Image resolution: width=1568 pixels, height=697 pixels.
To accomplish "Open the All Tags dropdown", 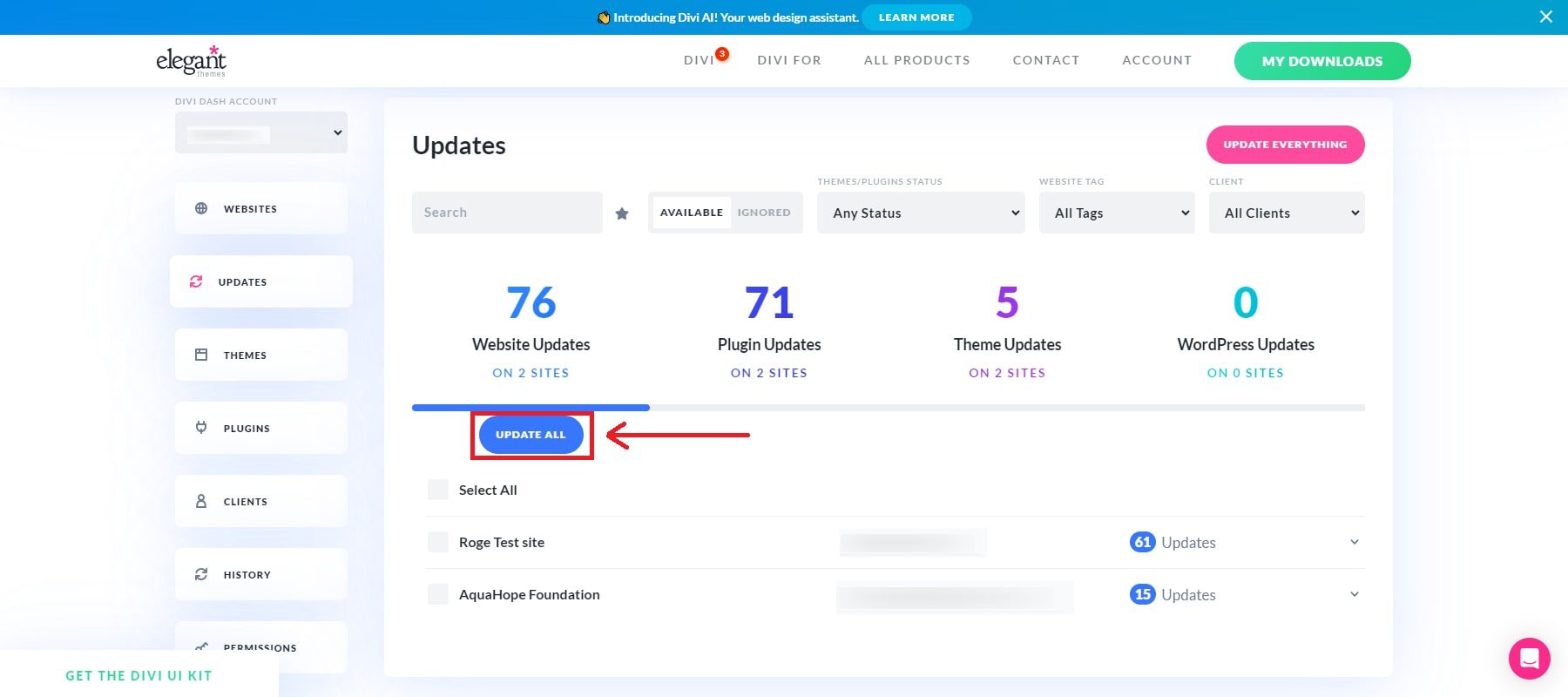I will click(1117, 213).
